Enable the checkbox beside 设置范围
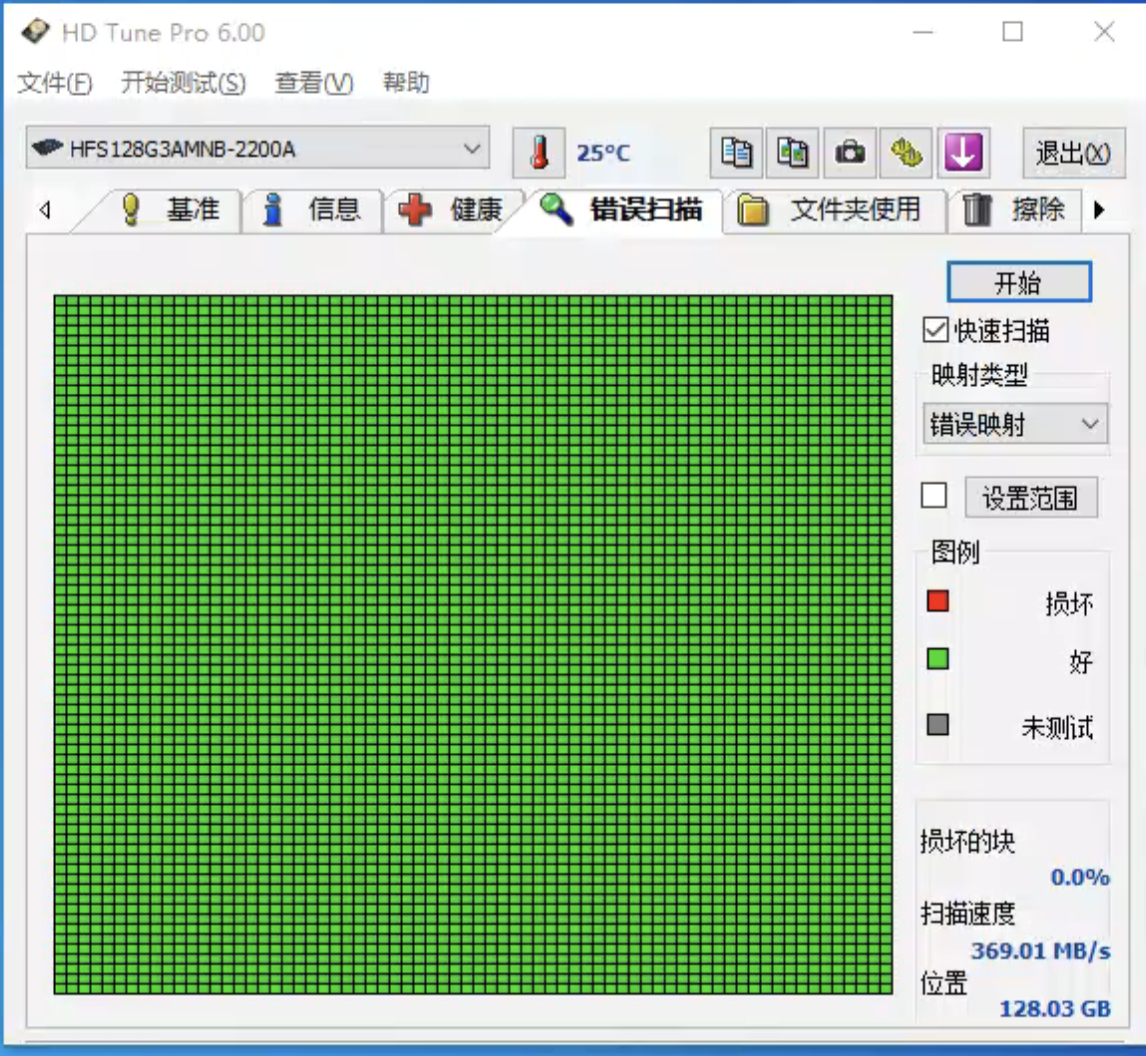The image size is (1146, 1056). tap(934, 495)
